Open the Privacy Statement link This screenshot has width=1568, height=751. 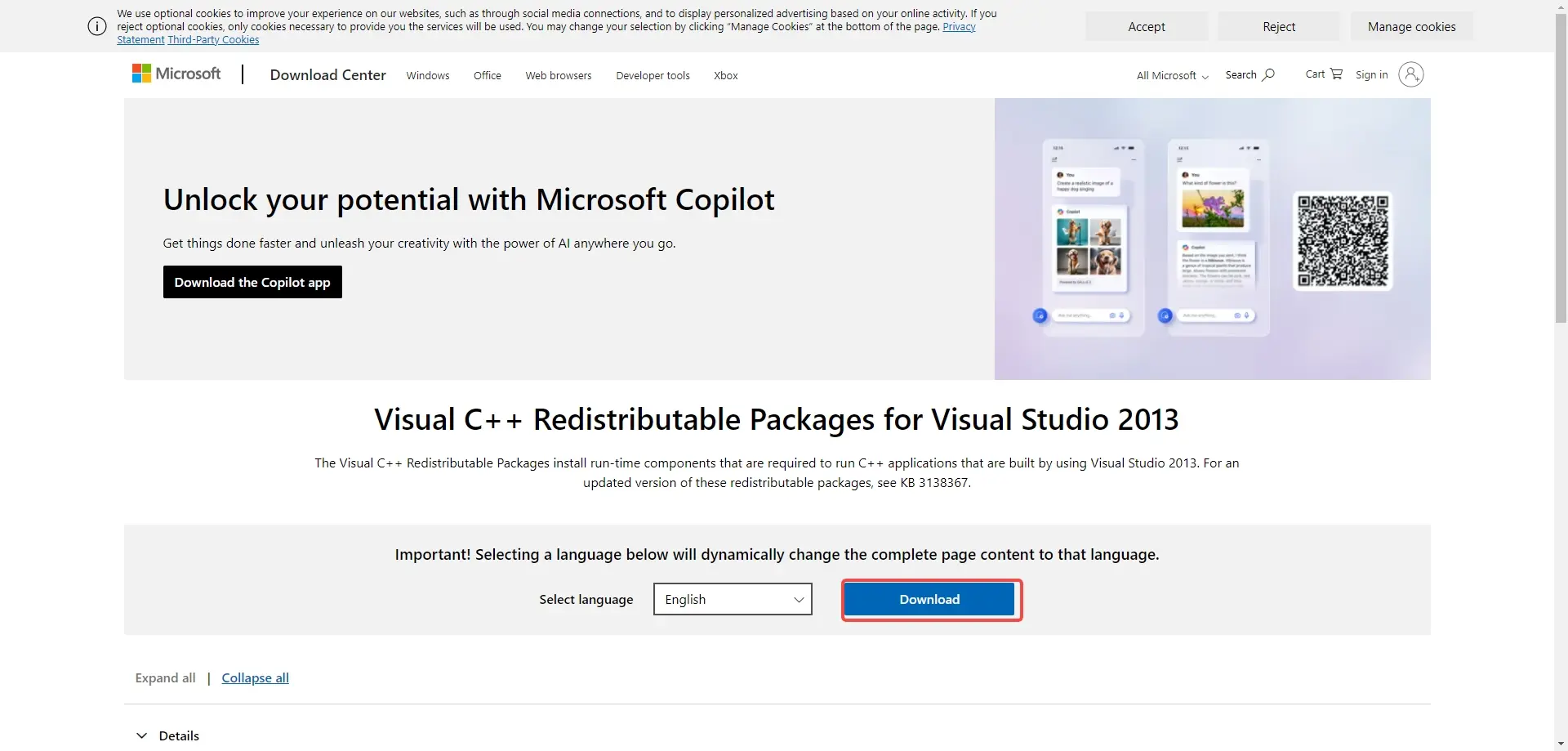pos(959,27)
